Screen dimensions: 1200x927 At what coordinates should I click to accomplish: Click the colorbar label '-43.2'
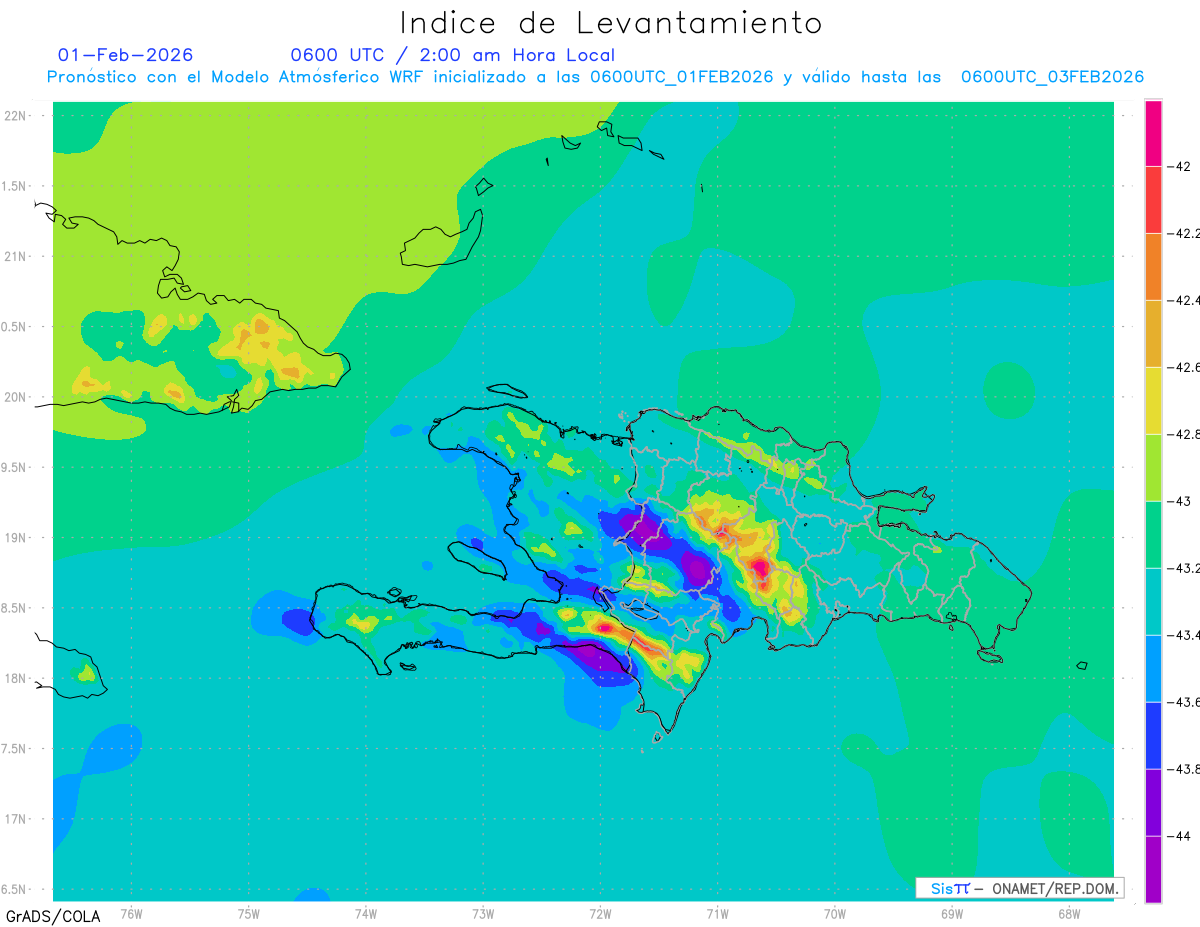(x=1183, y=568)
